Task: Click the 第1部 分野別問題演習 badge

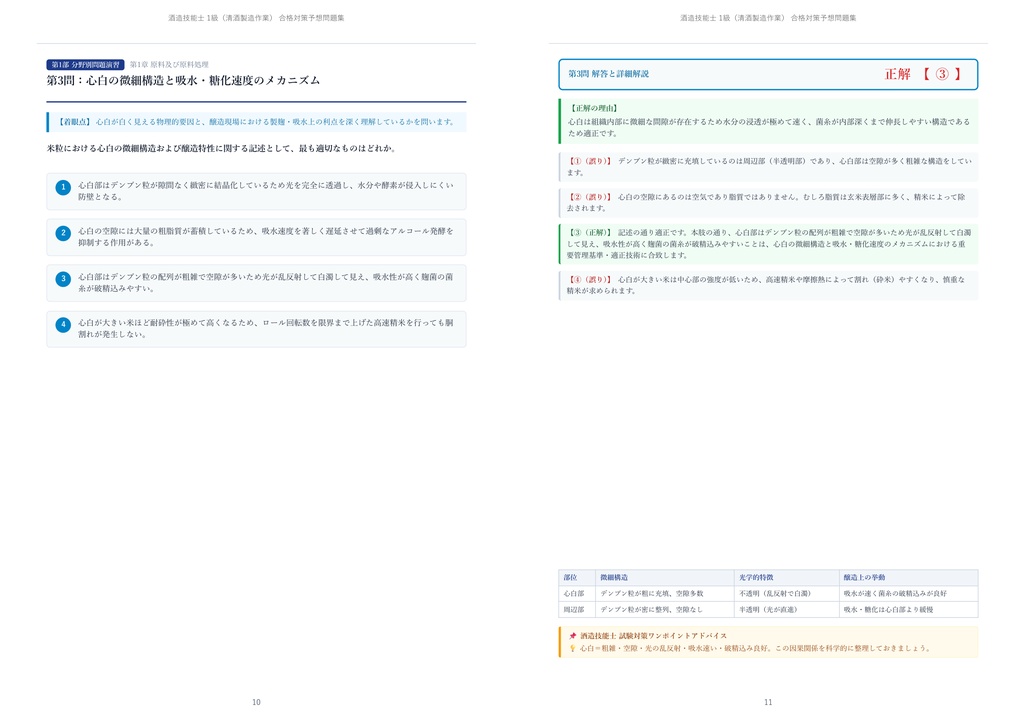Action: pos(85,65)
